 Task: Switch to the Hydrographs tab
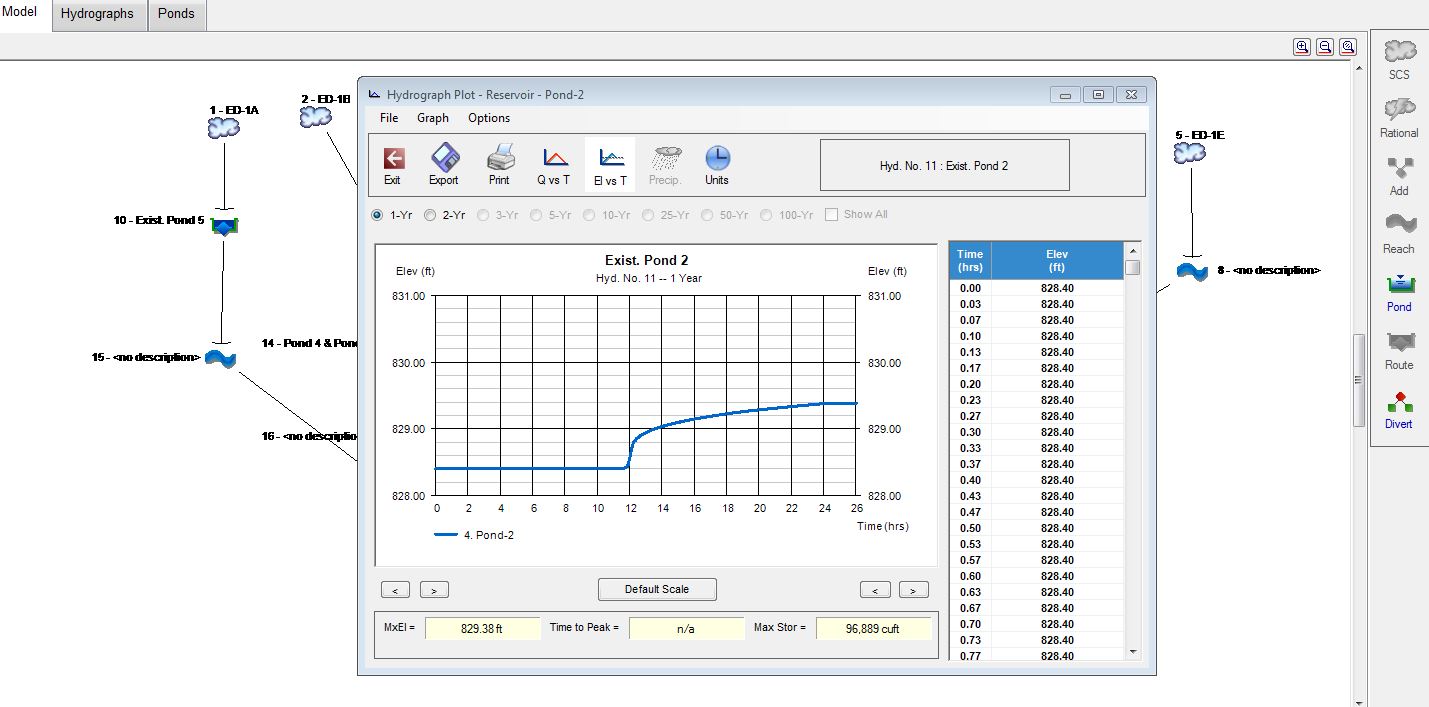[x=97, y=15]
